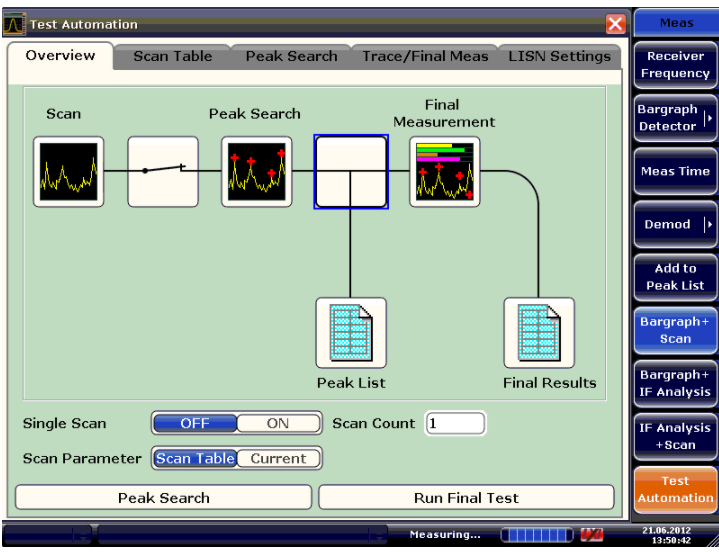
Task: Select the Bargraph+ IF Analysis softkey
Action: click(x=675, y=383)
